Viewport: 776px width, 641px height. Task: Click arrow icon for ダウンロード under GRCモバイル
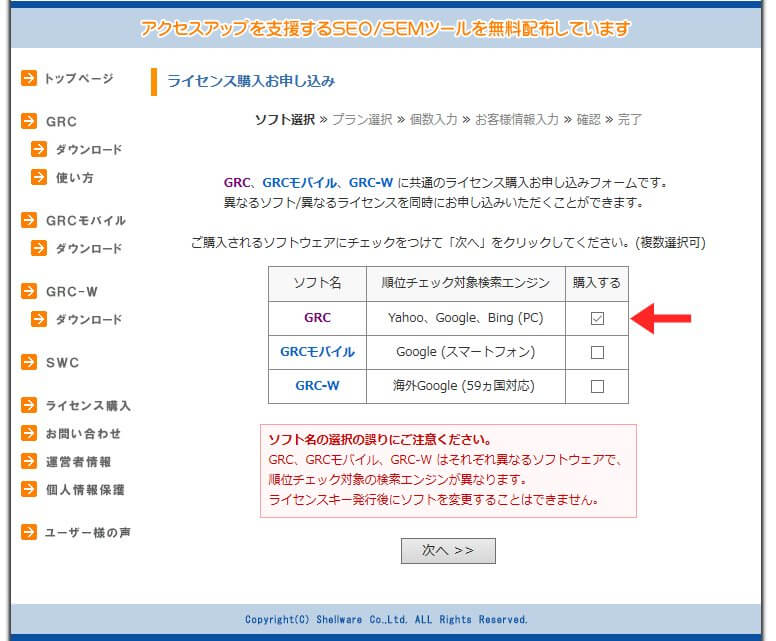click(39, 248)
